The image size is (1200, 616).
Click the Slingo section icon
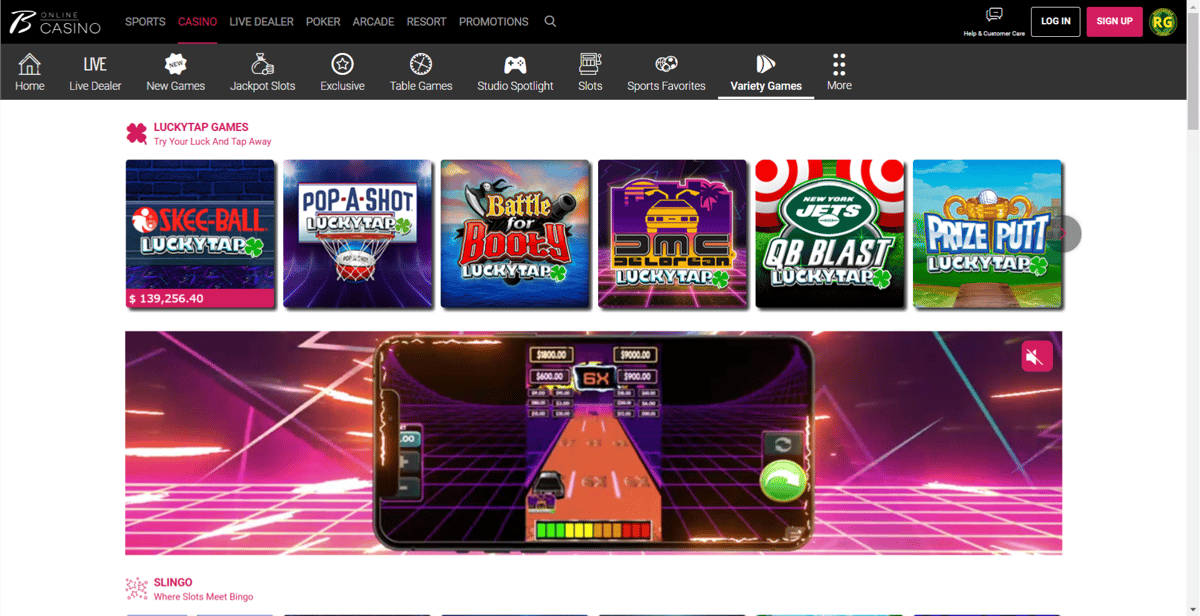point(136,588)
